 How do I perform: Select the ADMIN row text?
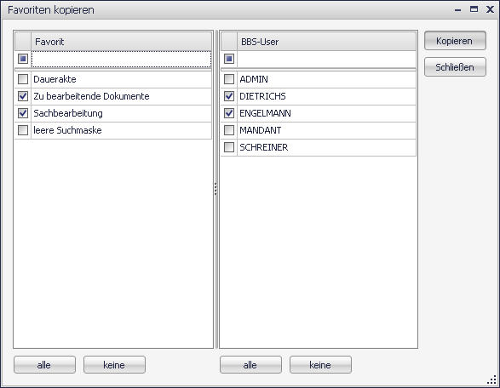click(254, 79)
